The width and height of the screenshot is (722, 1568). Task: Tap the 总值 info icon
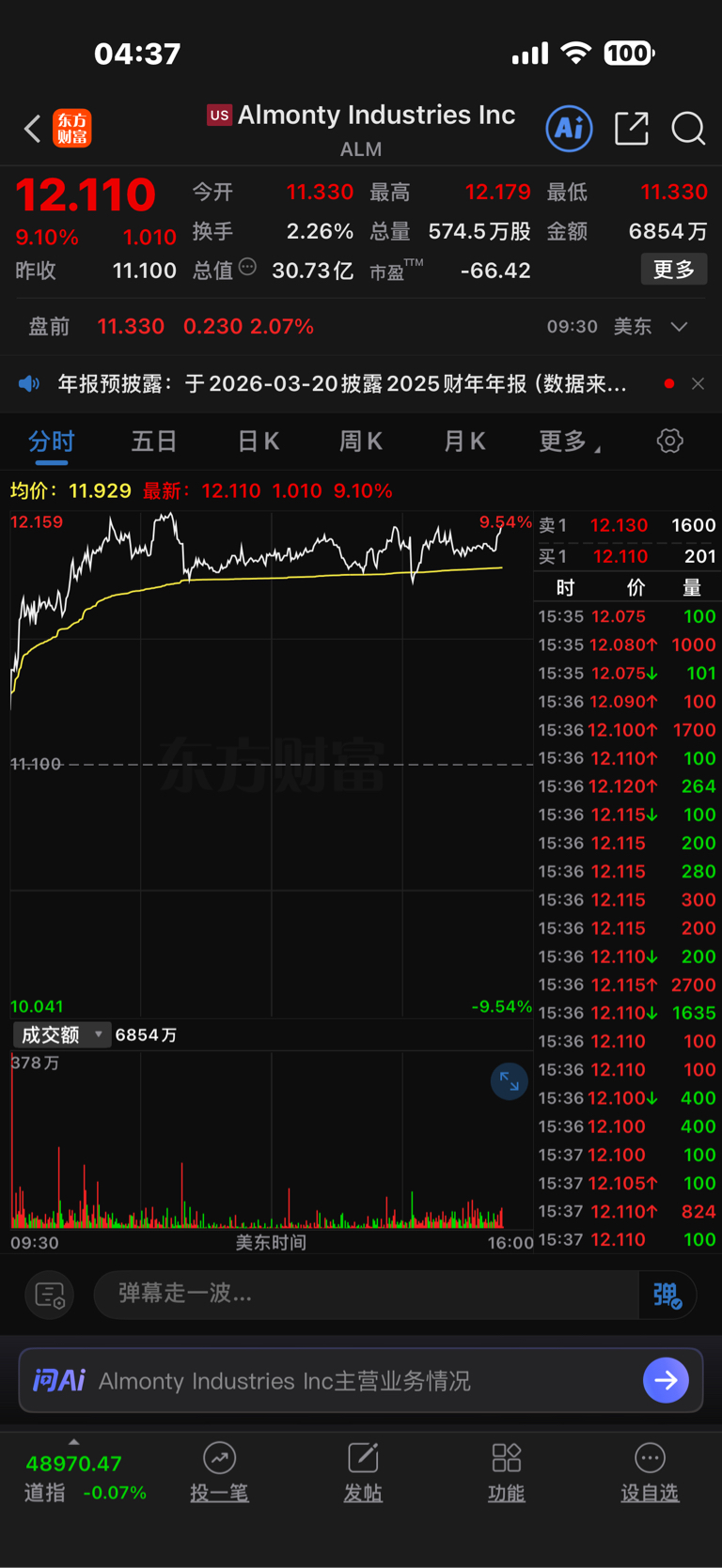tap(247, 267)
